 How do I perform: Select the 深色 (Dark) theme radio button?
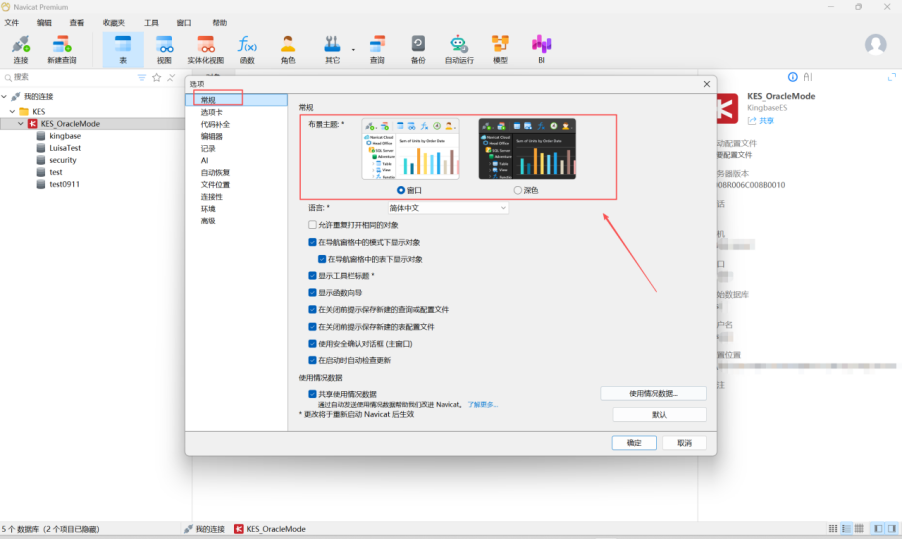tap(518, 190)
